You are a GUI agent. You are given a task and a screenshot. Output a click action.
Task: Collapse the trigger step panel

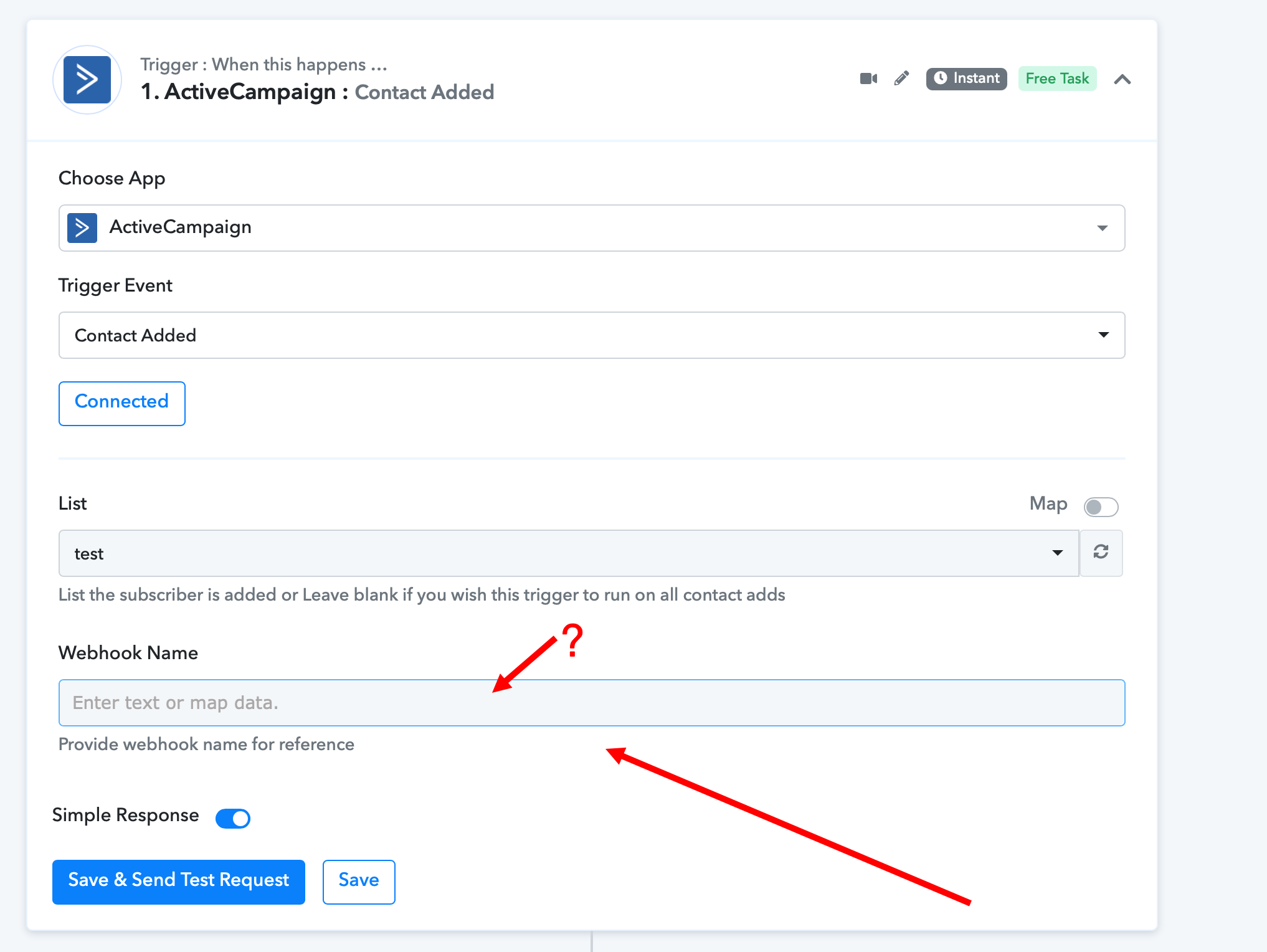(x=1122, y=79)
